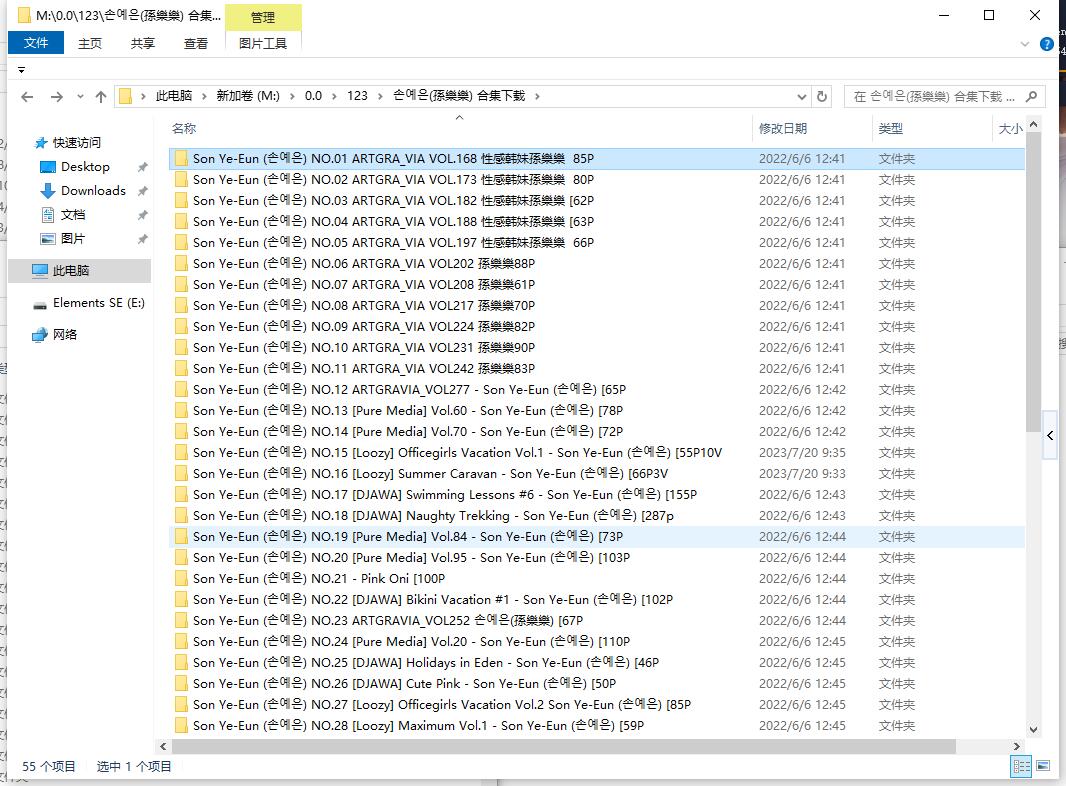Open the Explorer help icon
The height and width of the screenshot is (786, 1066).
(x=1047, y=44)
